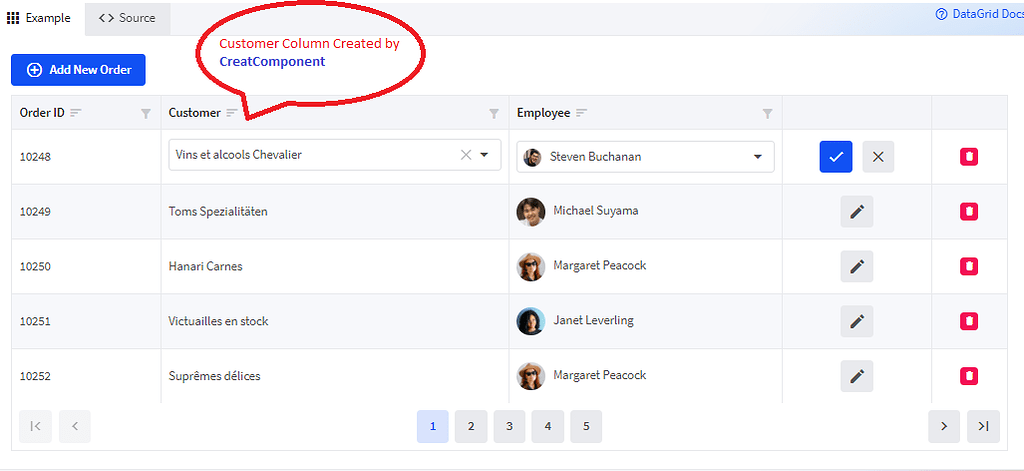Sort by the Customer column header
Viewport: 1024px width, 471px height.
point(195,113)
